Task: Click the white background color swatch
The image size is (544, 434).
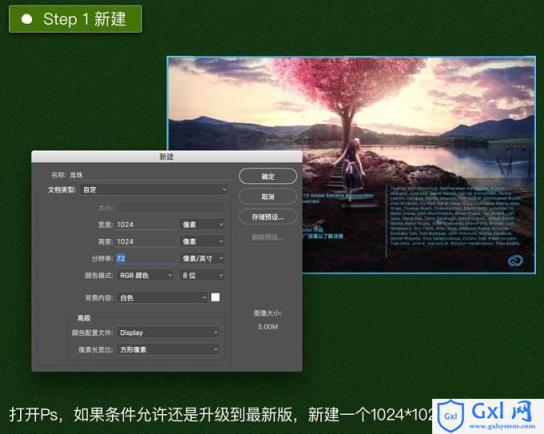Action: point(215,297)
